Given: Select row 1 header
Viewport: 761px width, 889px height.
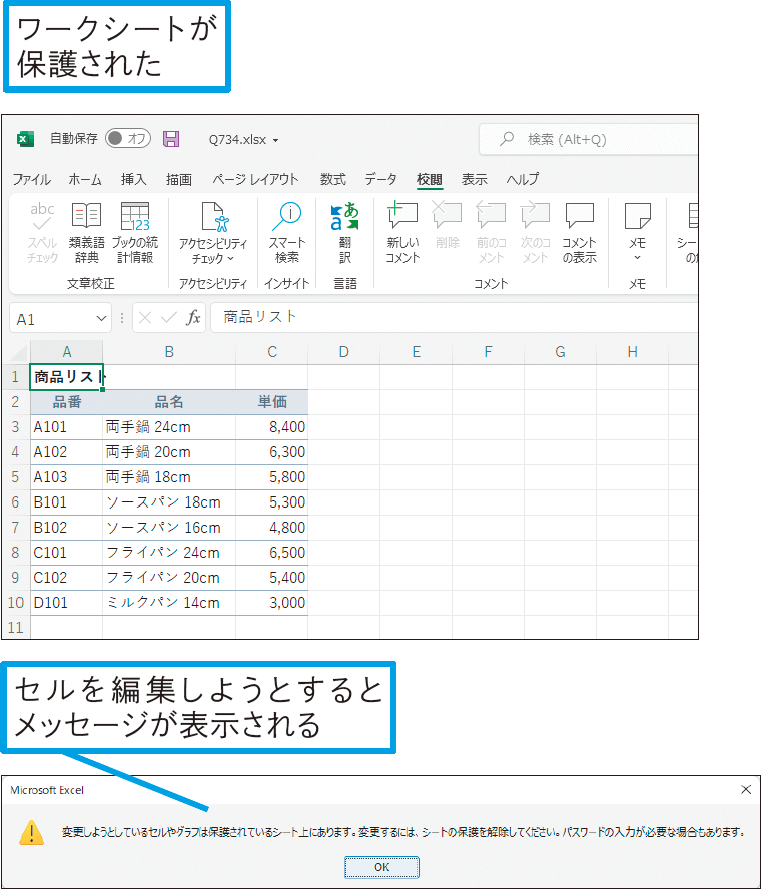Looking at the screenshot, I should (15, 377).
